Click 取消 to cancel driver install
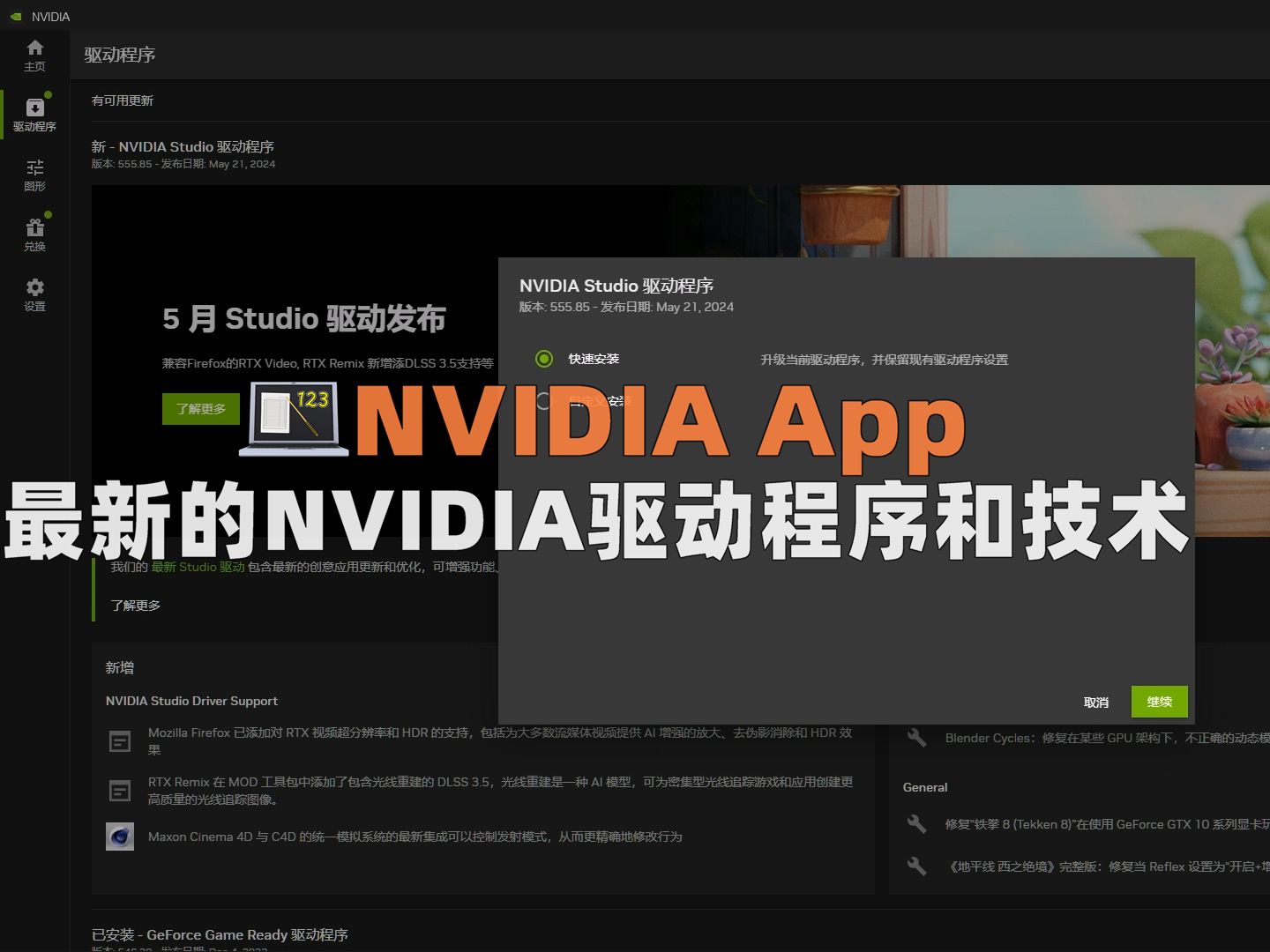The image size is (1270, 952). tap(1096, 703)
